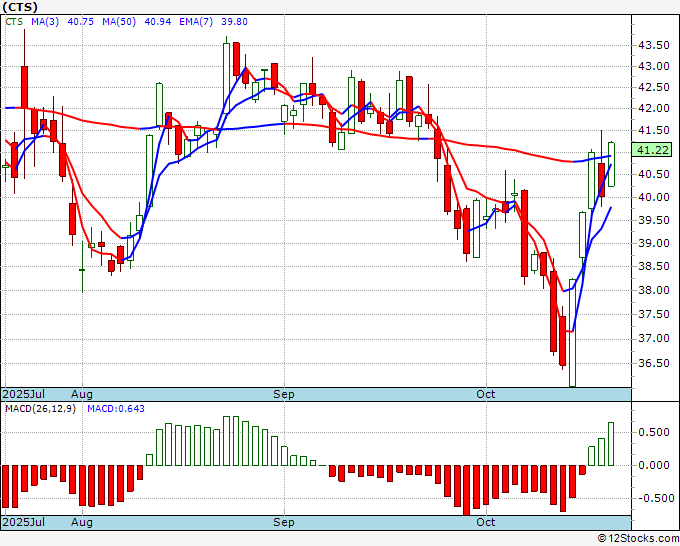Click the last green candlestick near 41.22
Screen dimensions: 680x546
[611, 164]
